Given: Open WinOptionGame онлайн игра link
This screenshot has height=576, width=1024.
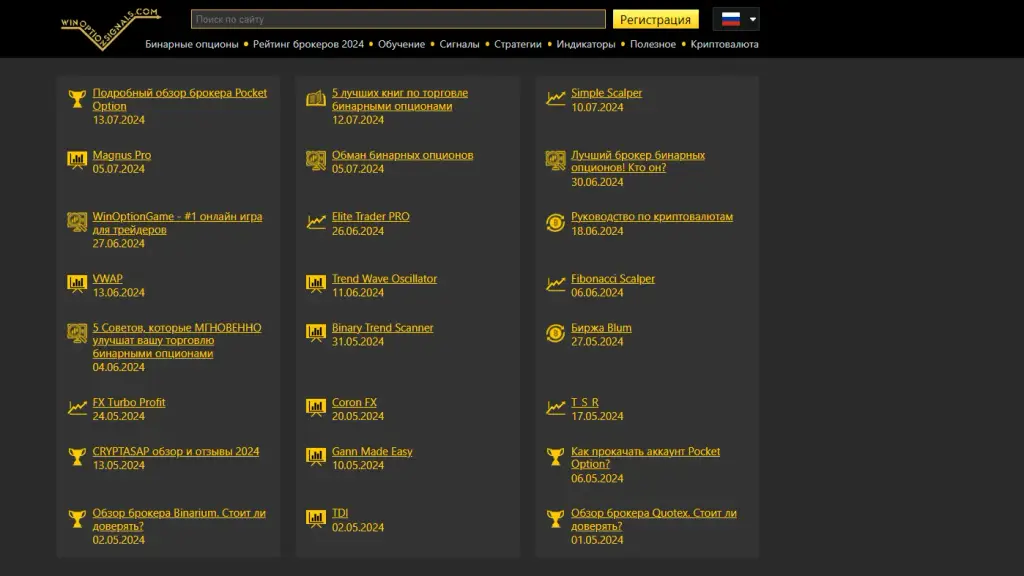Looking at the screenshot, I should click(x=177, y=223).
